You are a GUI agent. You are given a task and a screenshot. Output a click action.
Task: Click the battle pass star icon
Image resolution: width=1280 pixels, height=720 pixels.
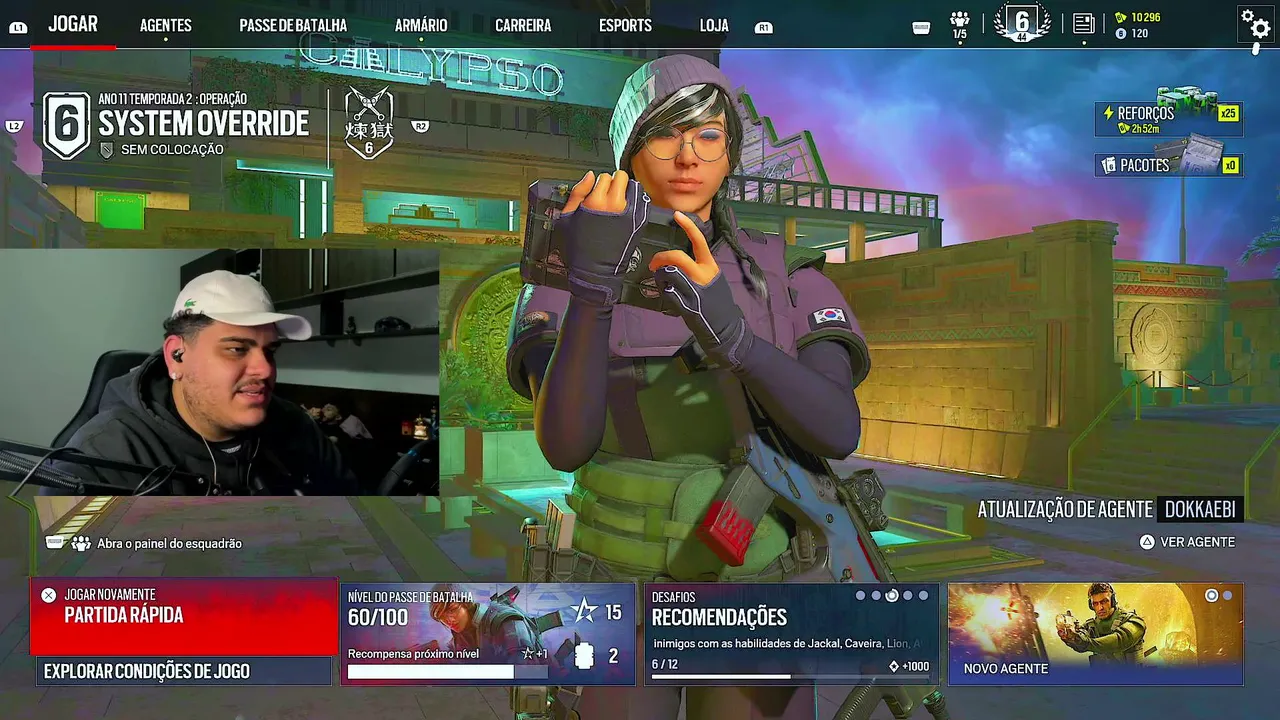(584, 611)
